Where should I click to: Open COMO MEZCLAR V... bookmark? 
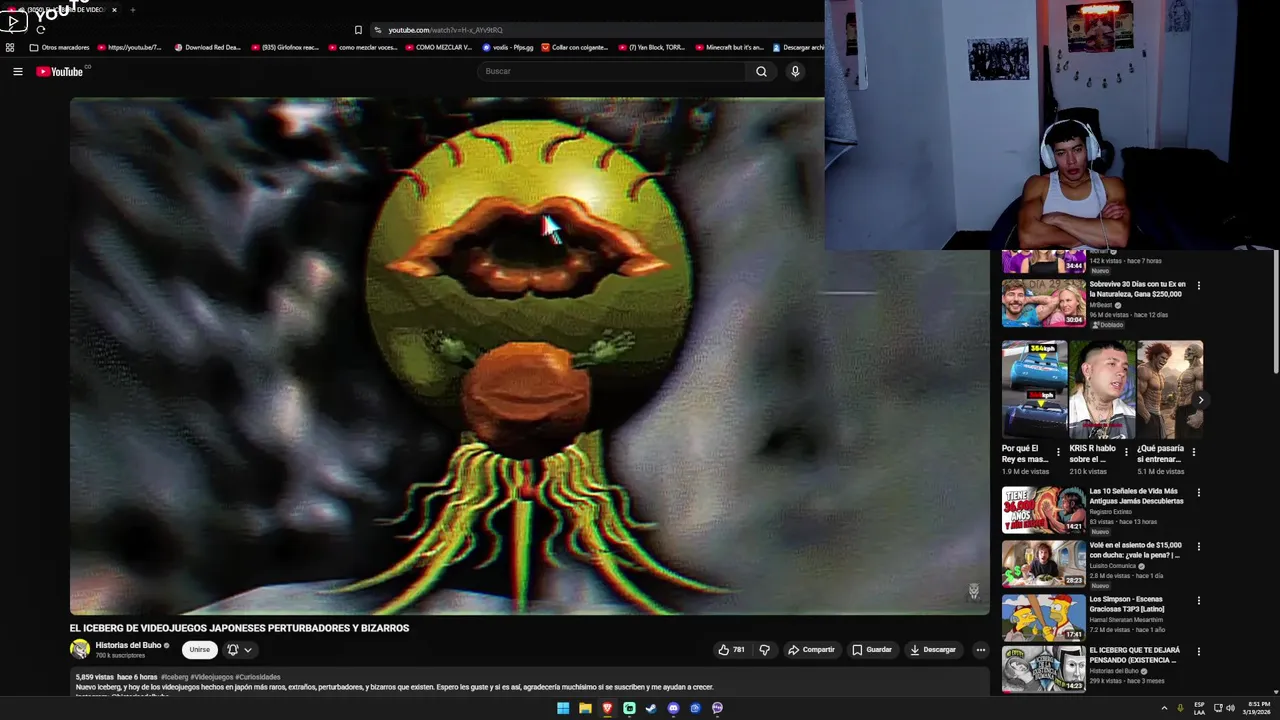point(436,47)
